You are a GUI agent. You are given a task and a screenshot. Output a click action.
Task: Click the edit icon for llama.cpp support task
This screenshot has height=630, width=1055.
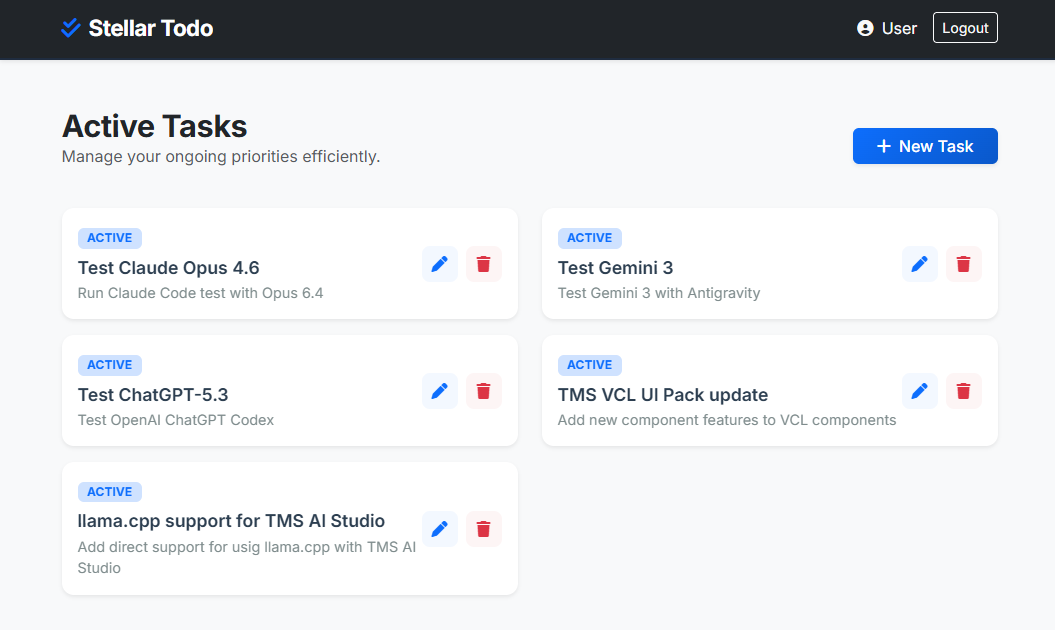439,528
